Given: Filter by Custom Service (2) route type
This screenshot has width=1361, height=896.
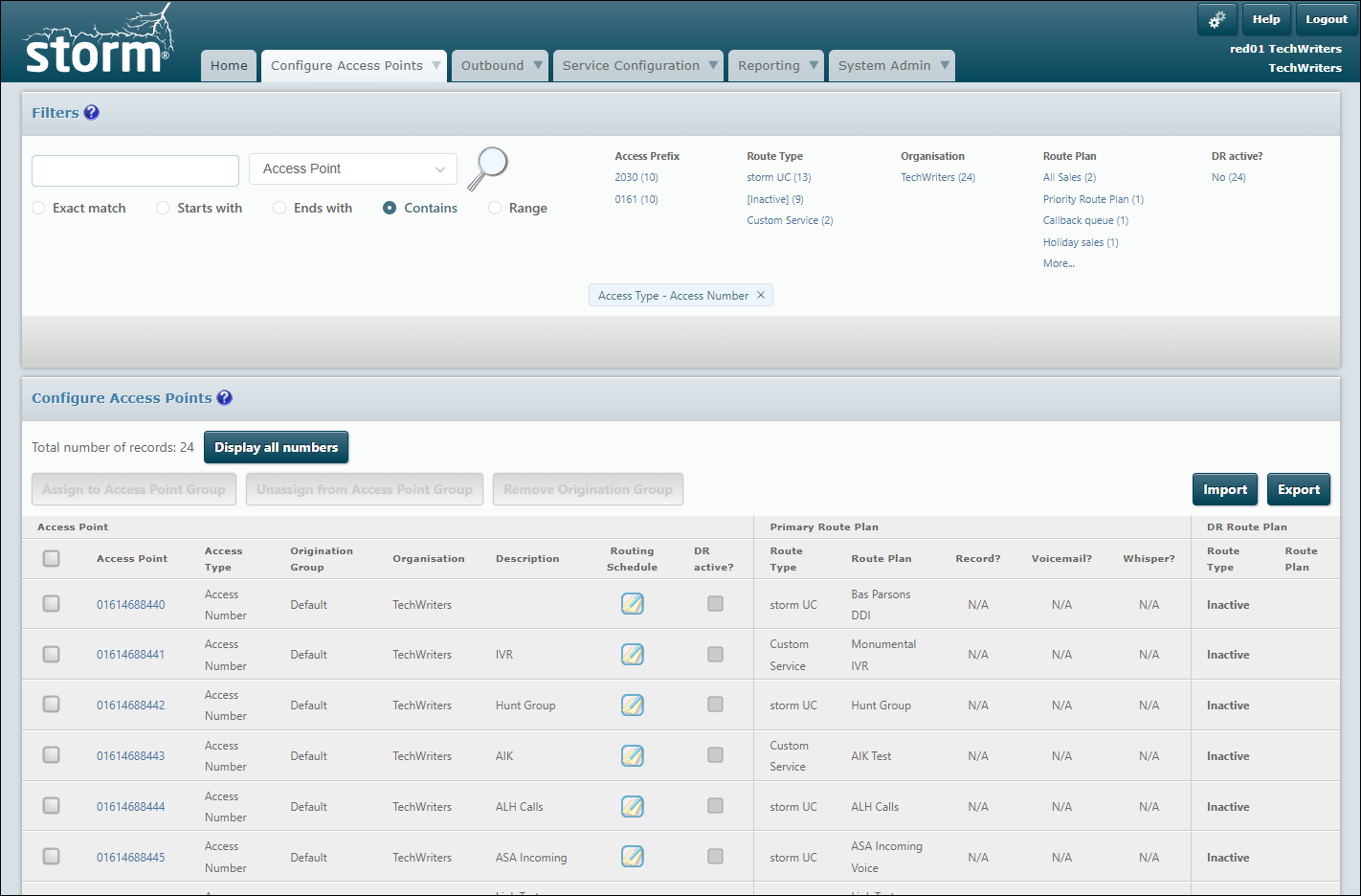Looking at the screenshot, I should coord(790,220).
